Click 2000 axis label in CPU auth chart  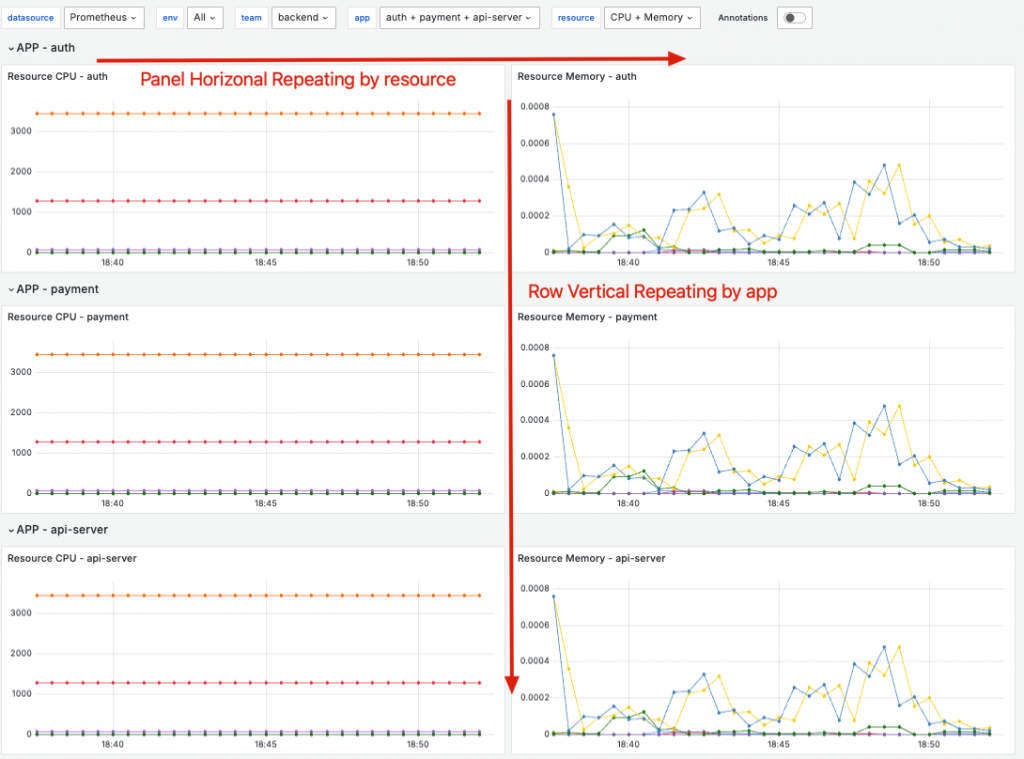tap(21, 171)
